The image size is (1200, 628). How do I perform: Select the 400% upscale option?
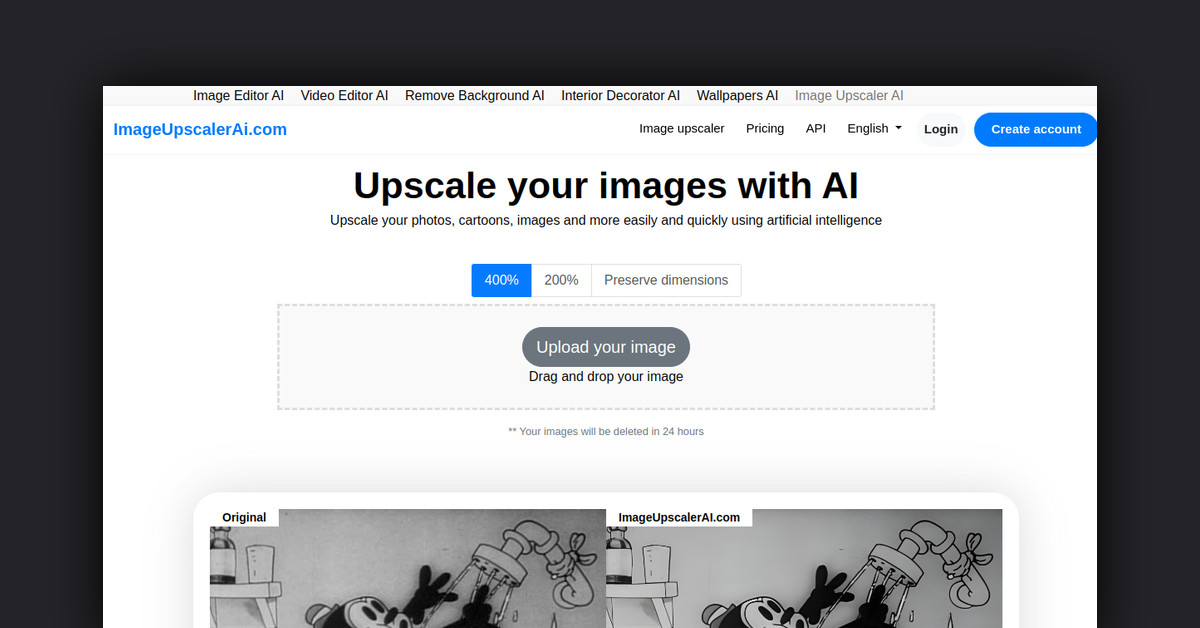coord(500,280)
